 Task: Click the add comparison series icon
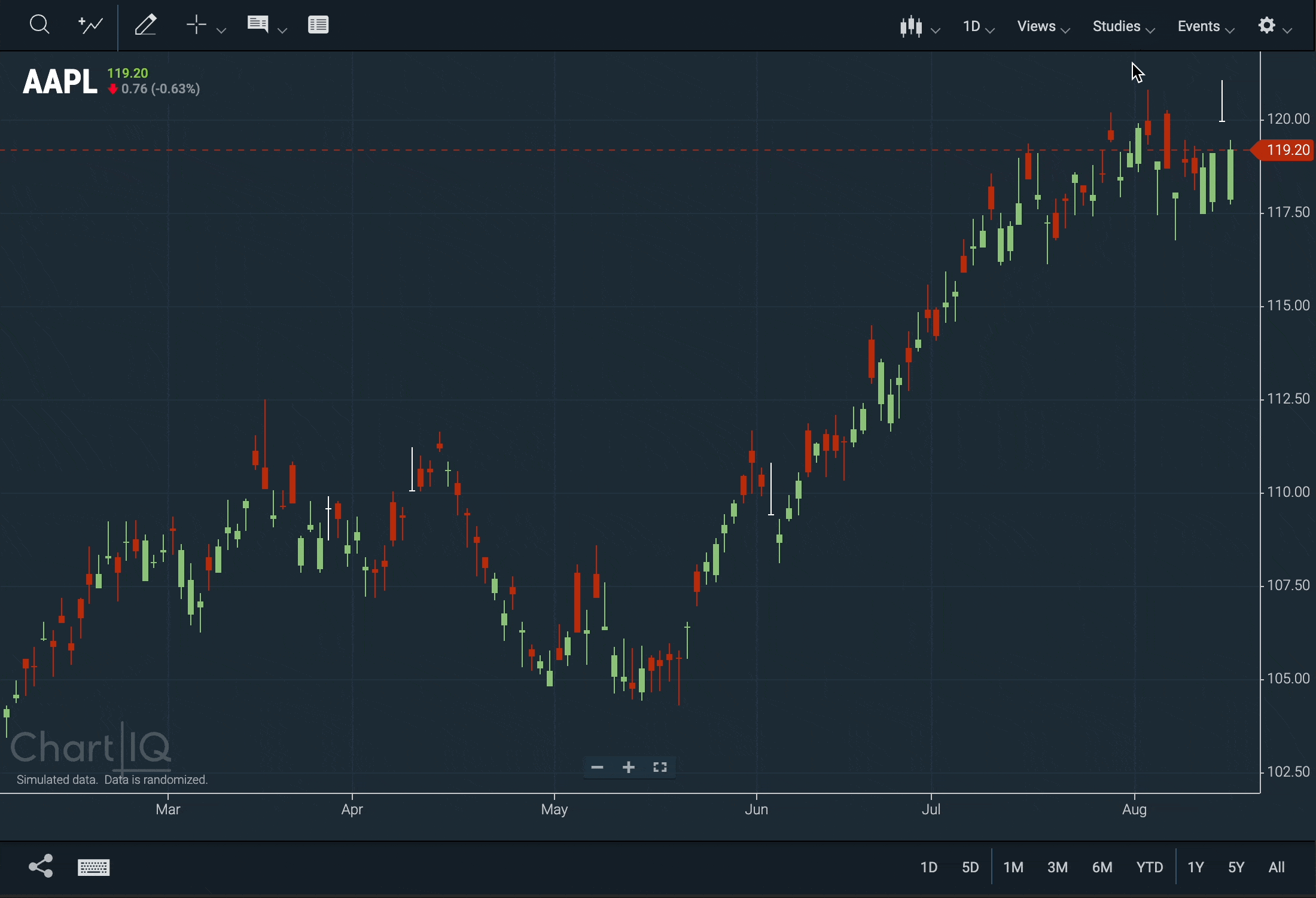(x=90, y=25)
